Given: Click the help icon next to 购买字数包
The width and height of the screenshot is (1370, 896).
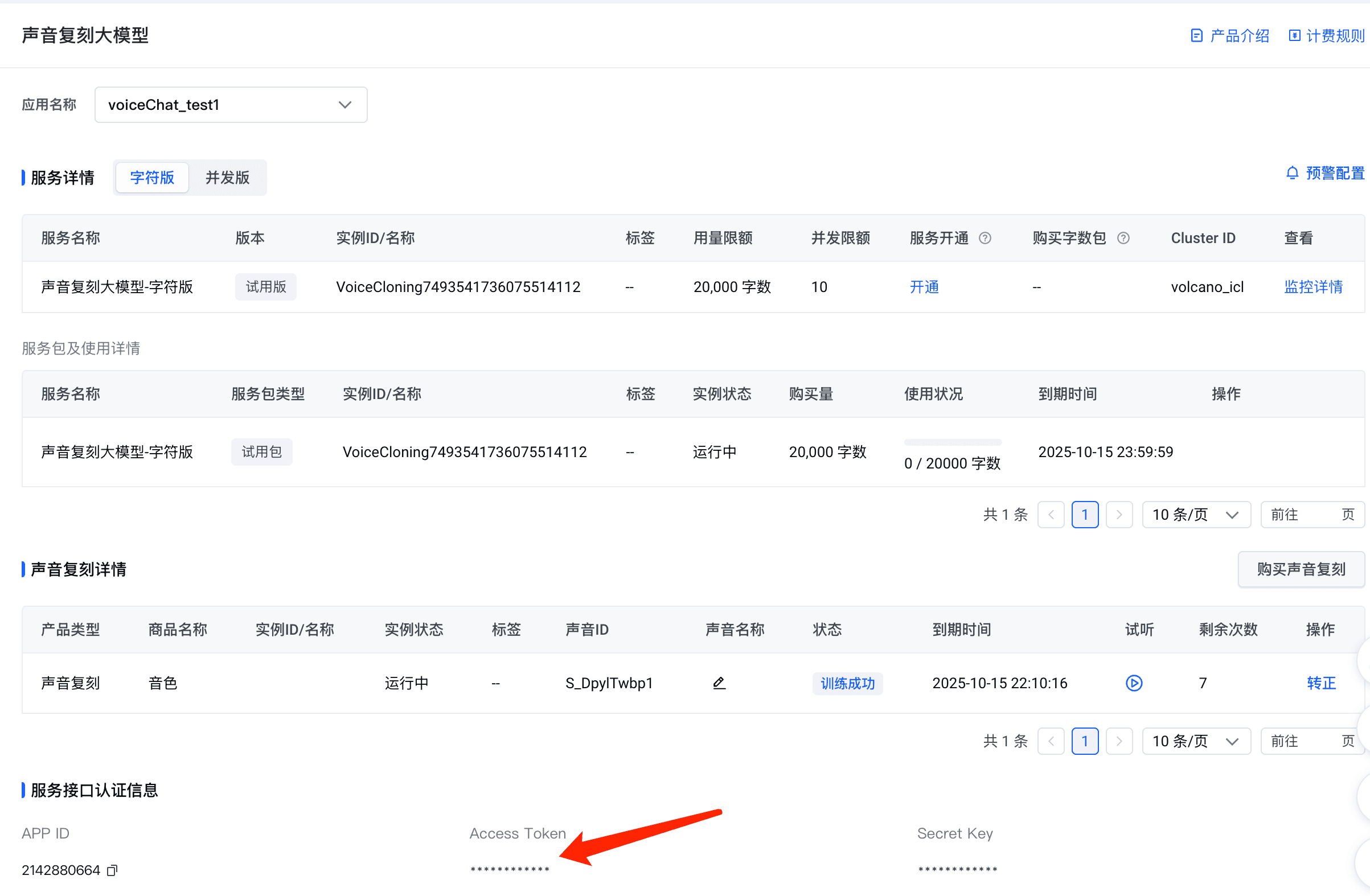Looking at the screenshot, I should (x=1123, y=239).
